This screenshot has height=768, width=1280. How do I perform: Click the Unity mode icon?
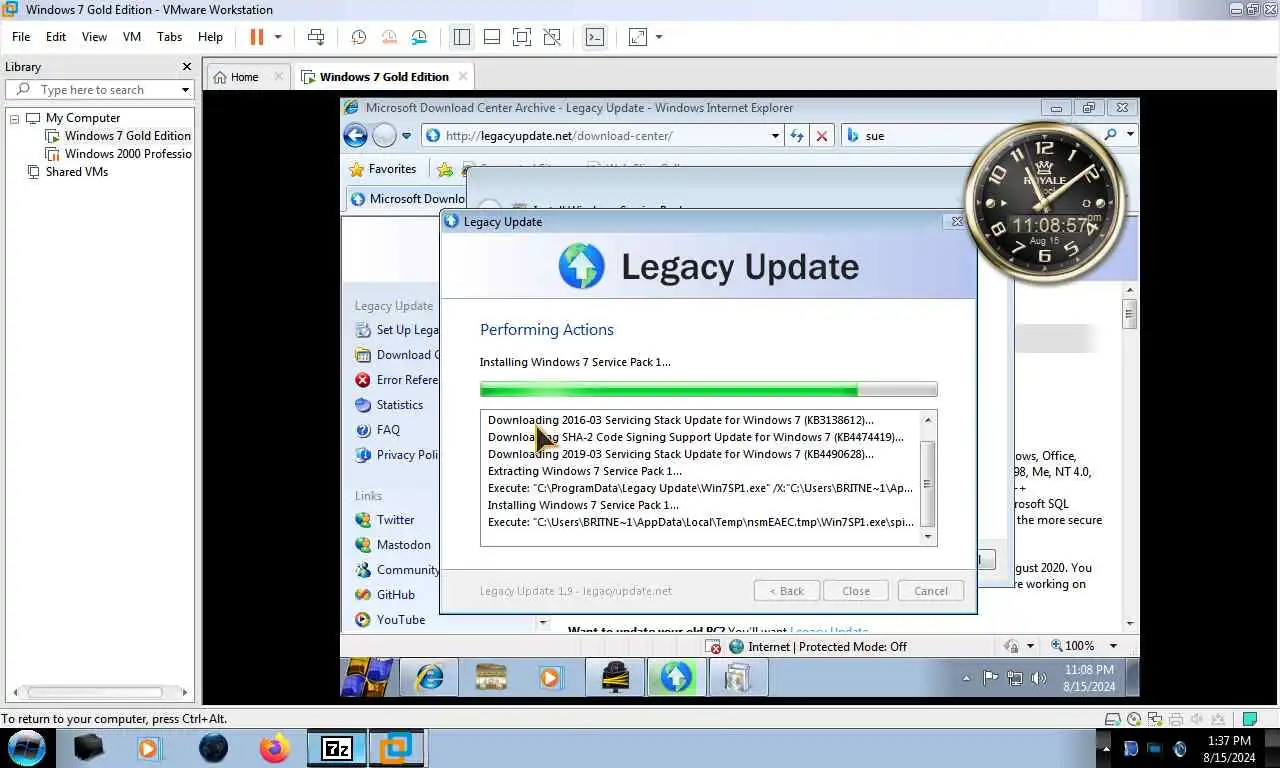(x=552, y=37)
